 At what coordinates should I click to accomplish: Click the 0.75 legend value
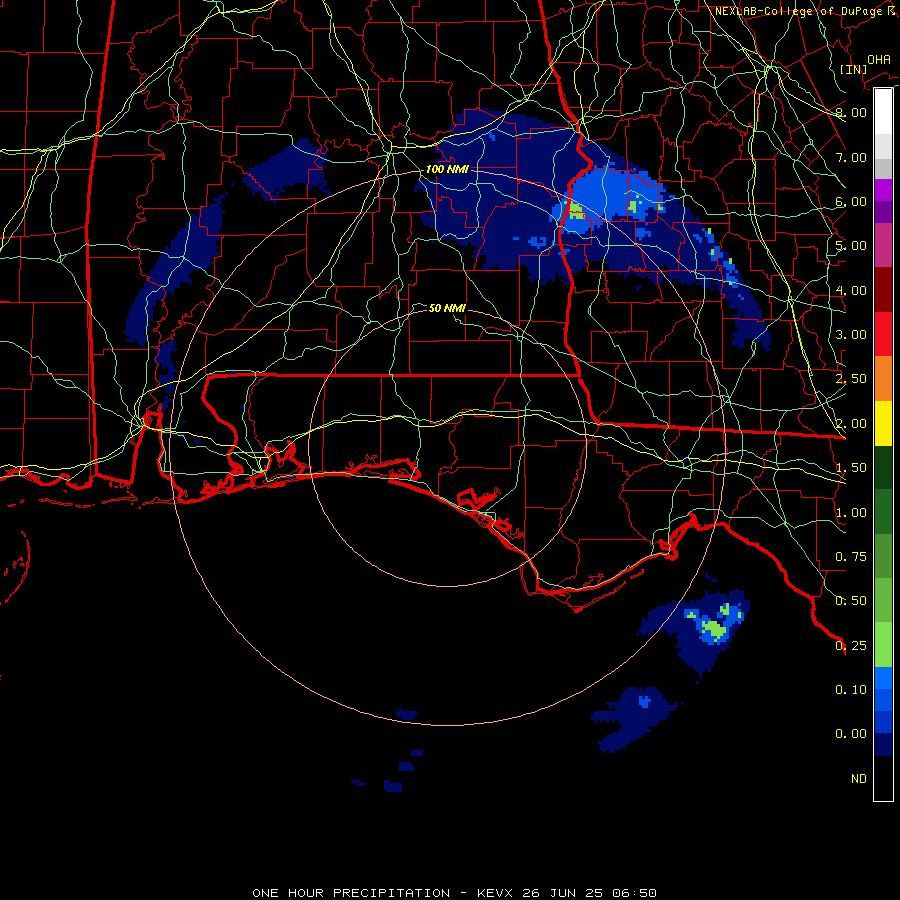[851, 557]
